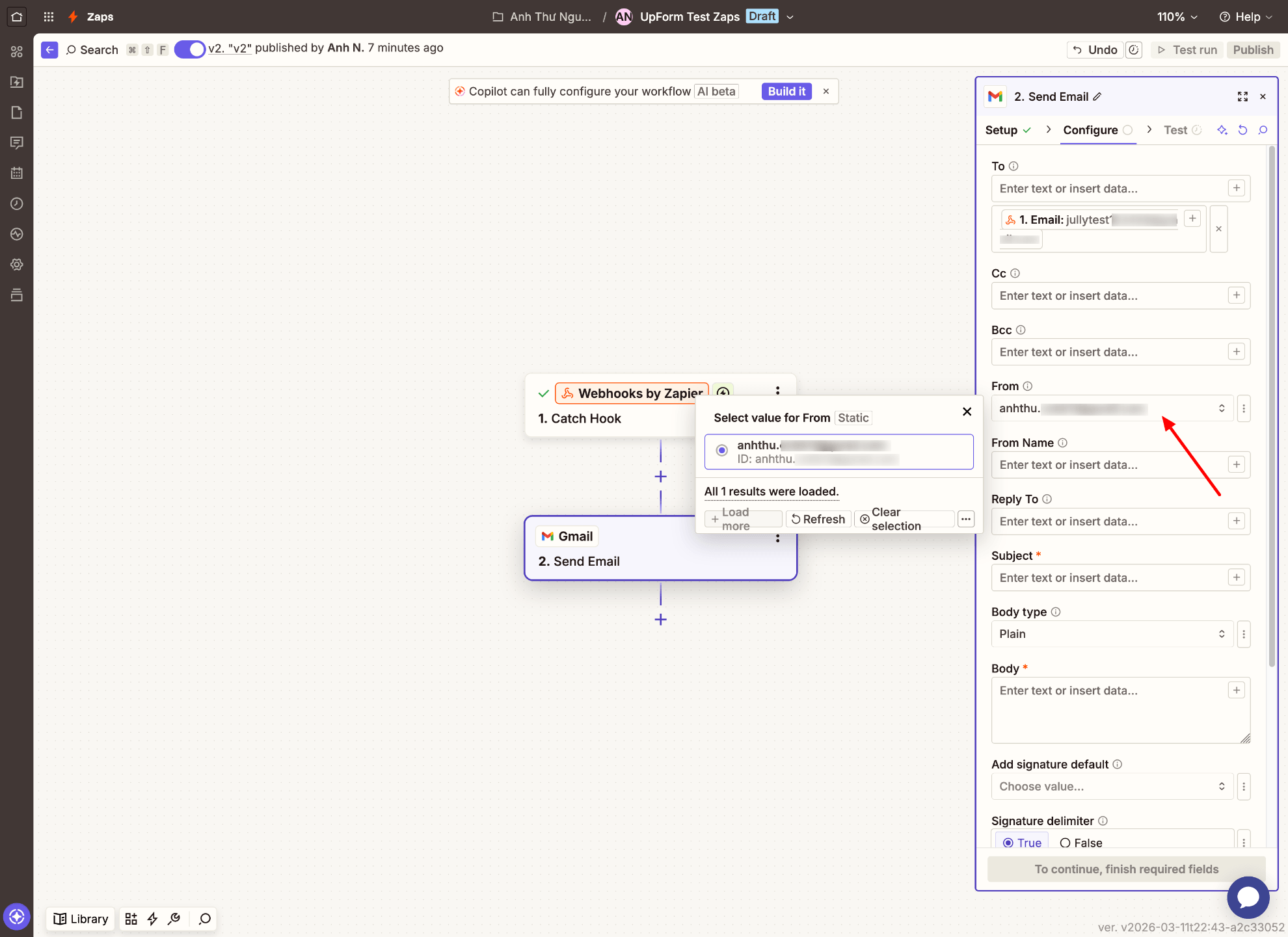The image size is (1288, 937).
Task: Toggle the Zap on/off switch
Action: (x=189, y=49)
